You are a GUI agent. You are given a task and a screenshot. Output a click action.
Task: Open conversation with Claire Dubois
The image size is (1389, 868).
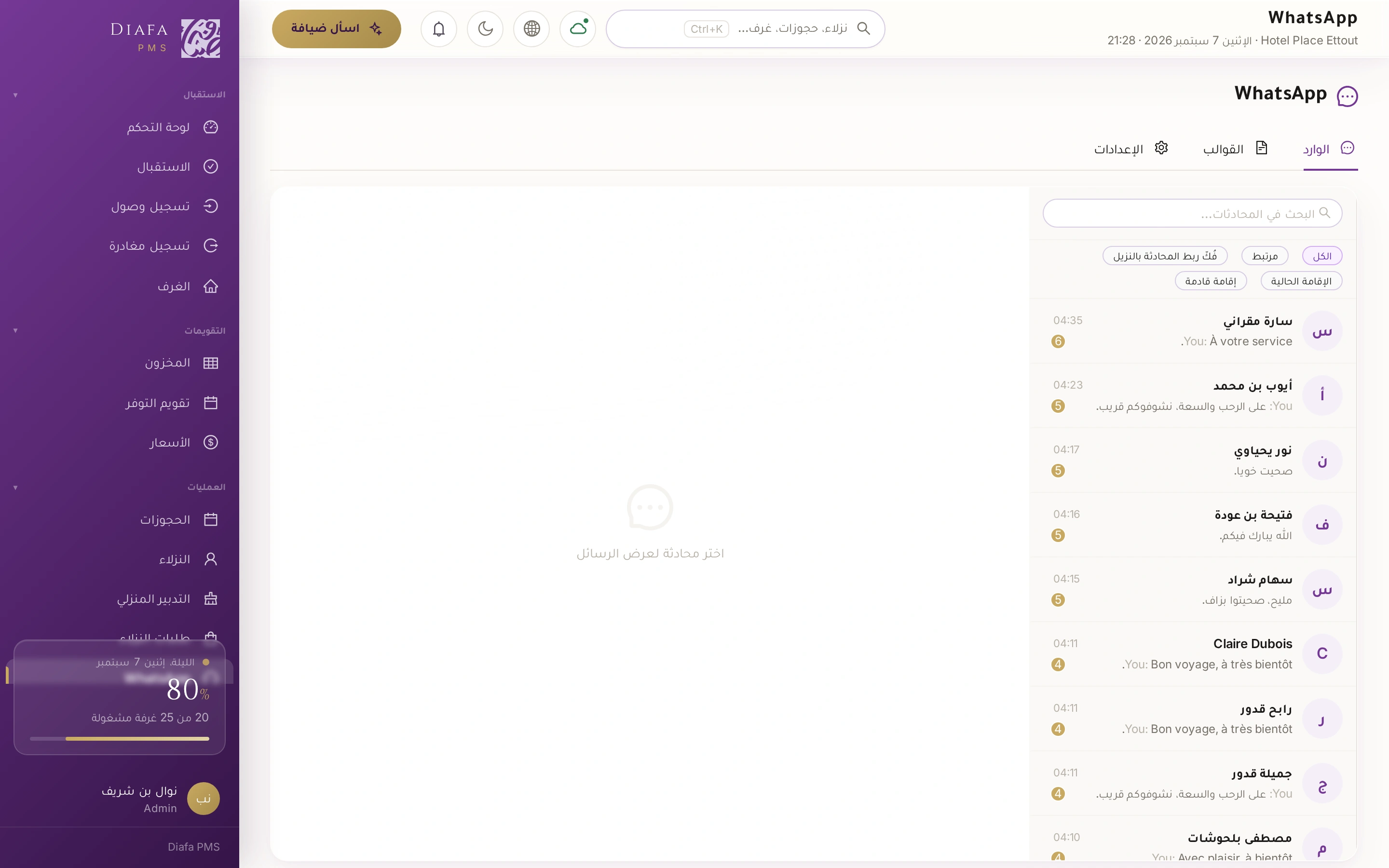coord(1193,654)
